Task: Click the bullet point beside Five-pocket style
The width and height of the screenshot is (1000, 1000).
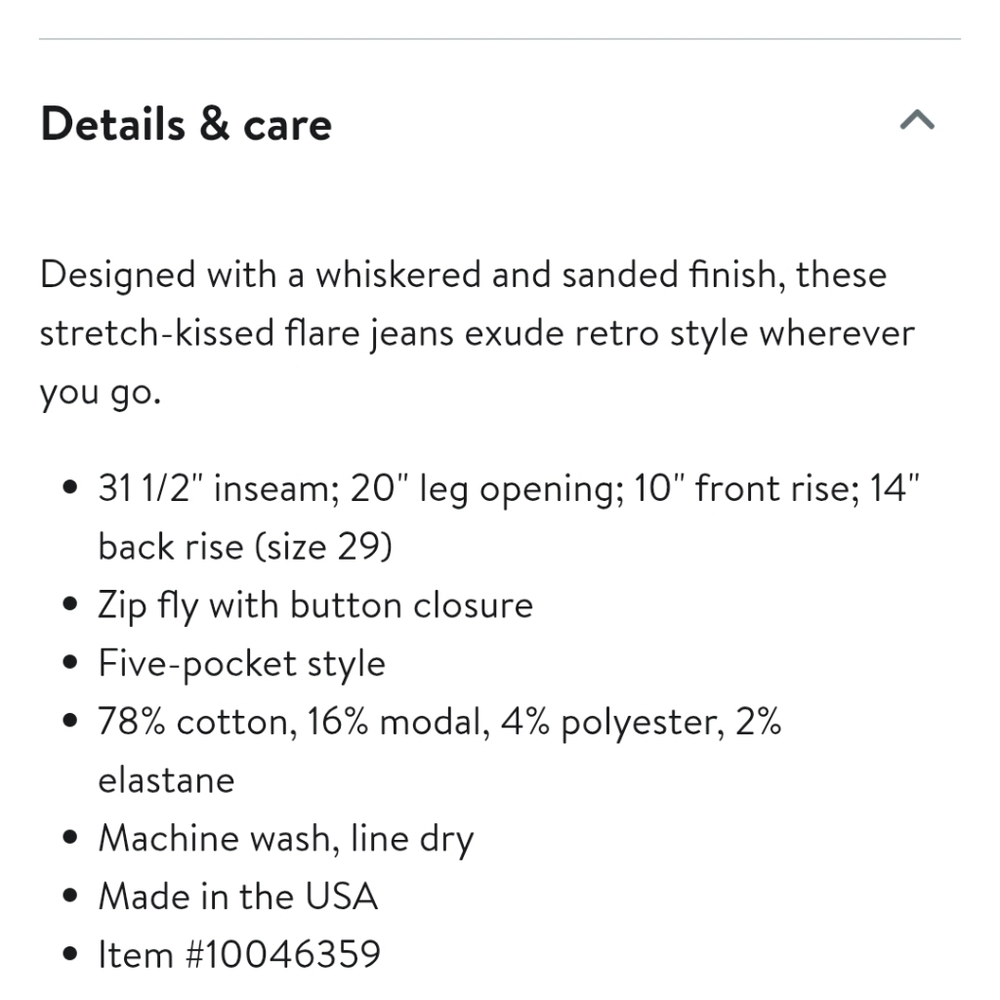Action: pyautogui.click(x=70, y=663)
